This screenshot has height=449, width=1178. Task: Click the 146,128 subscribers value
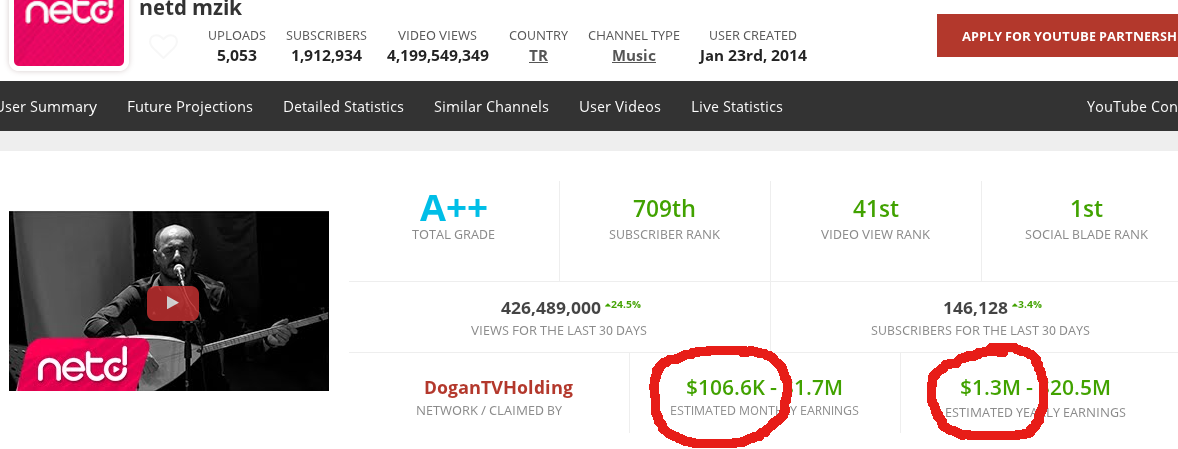click(x=975, y=308)
